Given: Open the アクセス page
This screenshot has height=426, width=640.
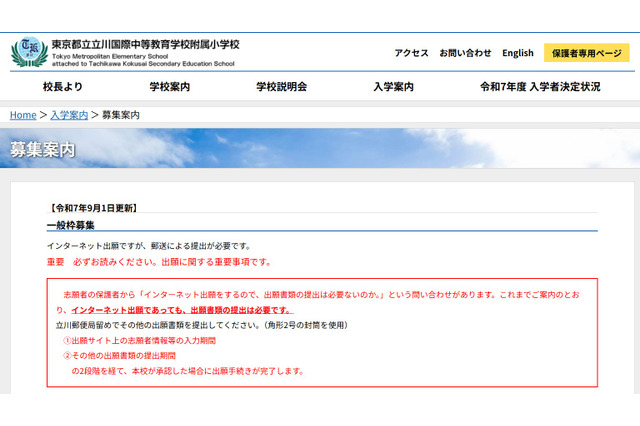Looking at the screenshot, I should 411,53.
